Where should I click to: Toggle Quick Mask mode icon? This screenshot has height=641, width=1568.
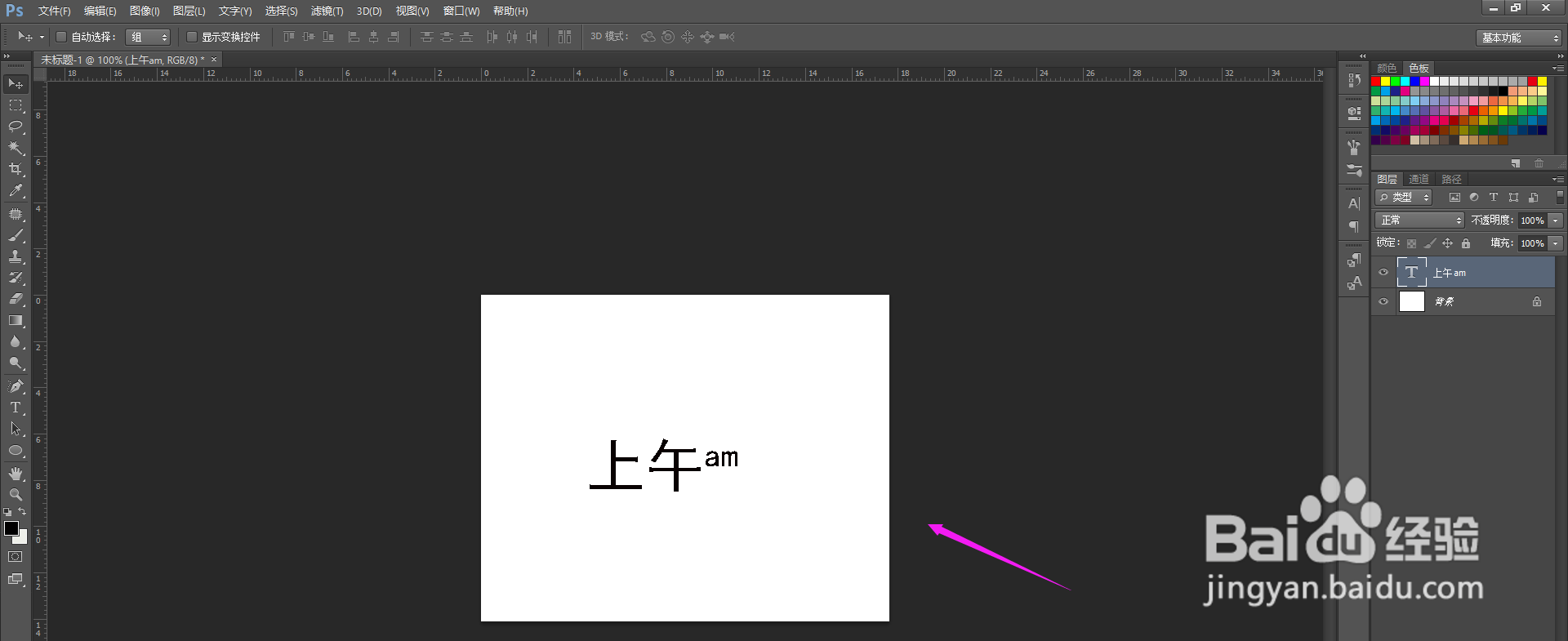pyautogui.click(x=16, y=557)
